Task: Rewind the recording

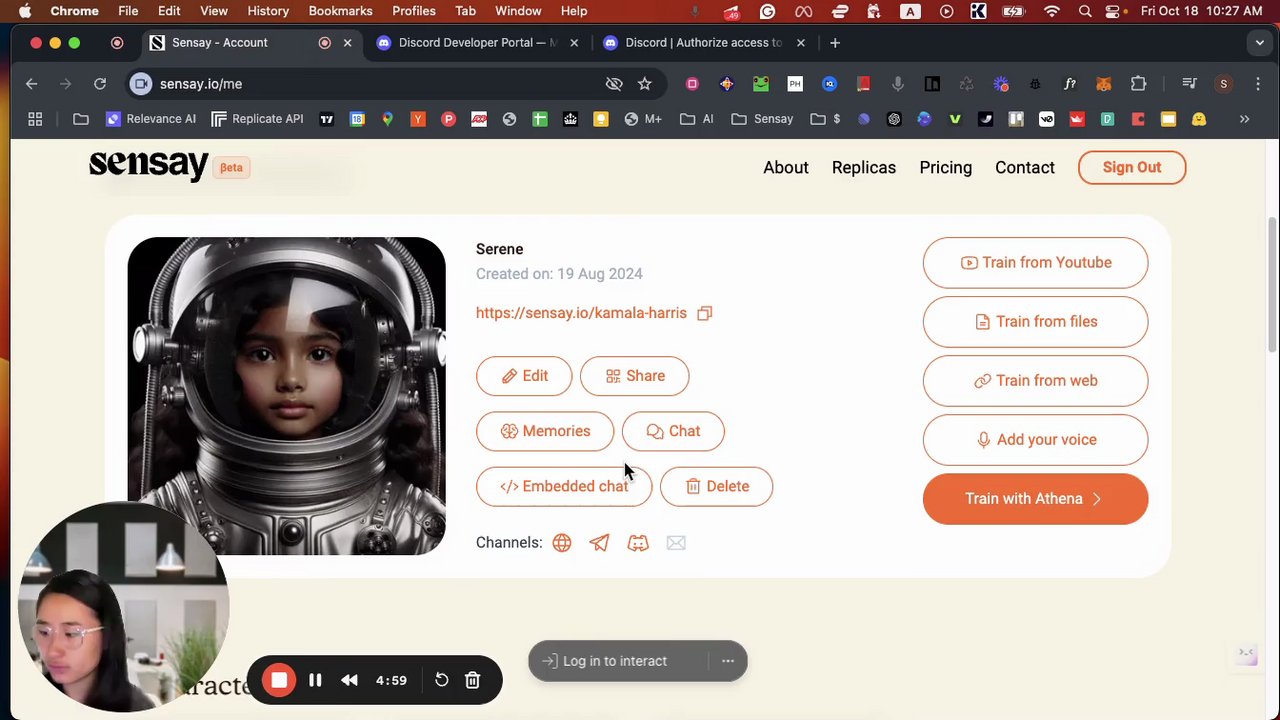Action: (349, 681)
